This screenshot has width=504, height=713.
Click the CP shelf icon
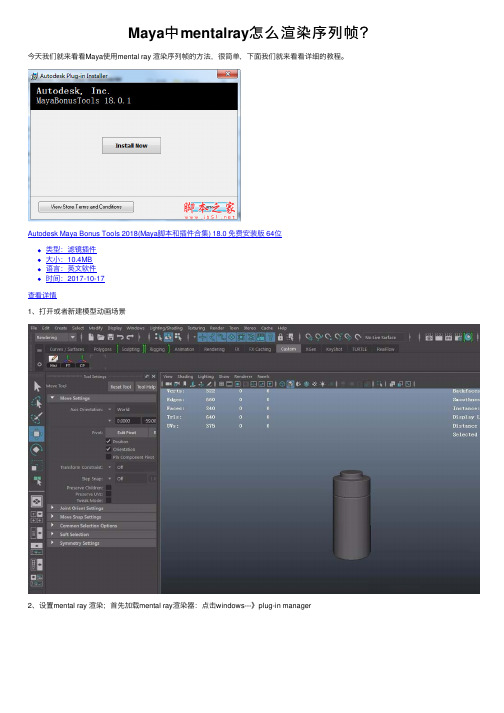[82, 361]
